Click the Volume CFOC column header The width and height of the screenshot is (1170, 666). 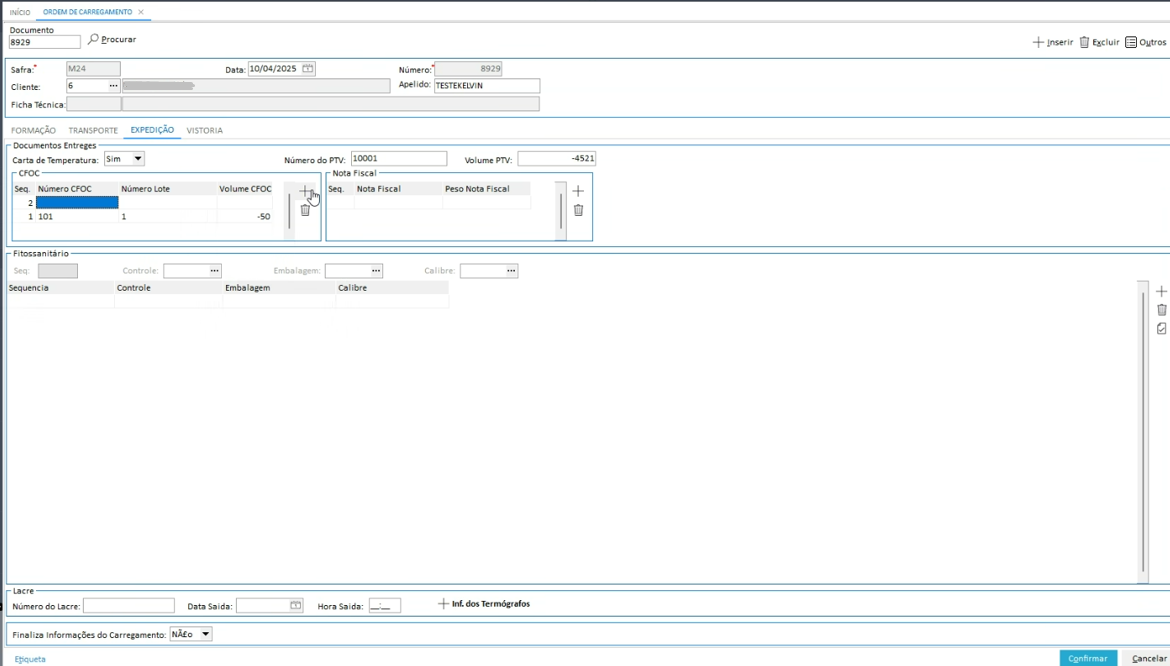pos(245,189)
